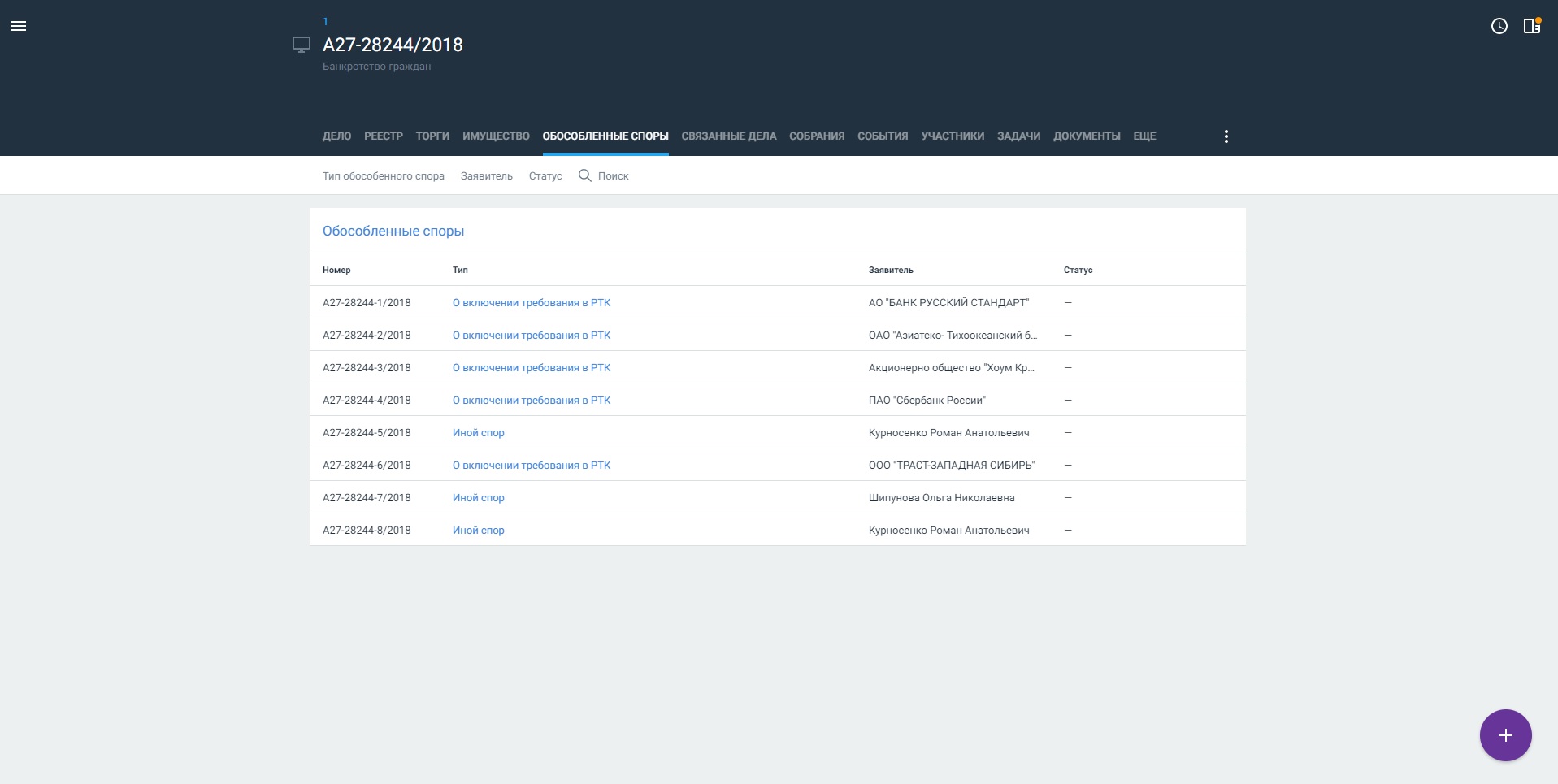Click the Поиск search field
The width and height of the screenshot is (1558, 784).
coord(614,175)
